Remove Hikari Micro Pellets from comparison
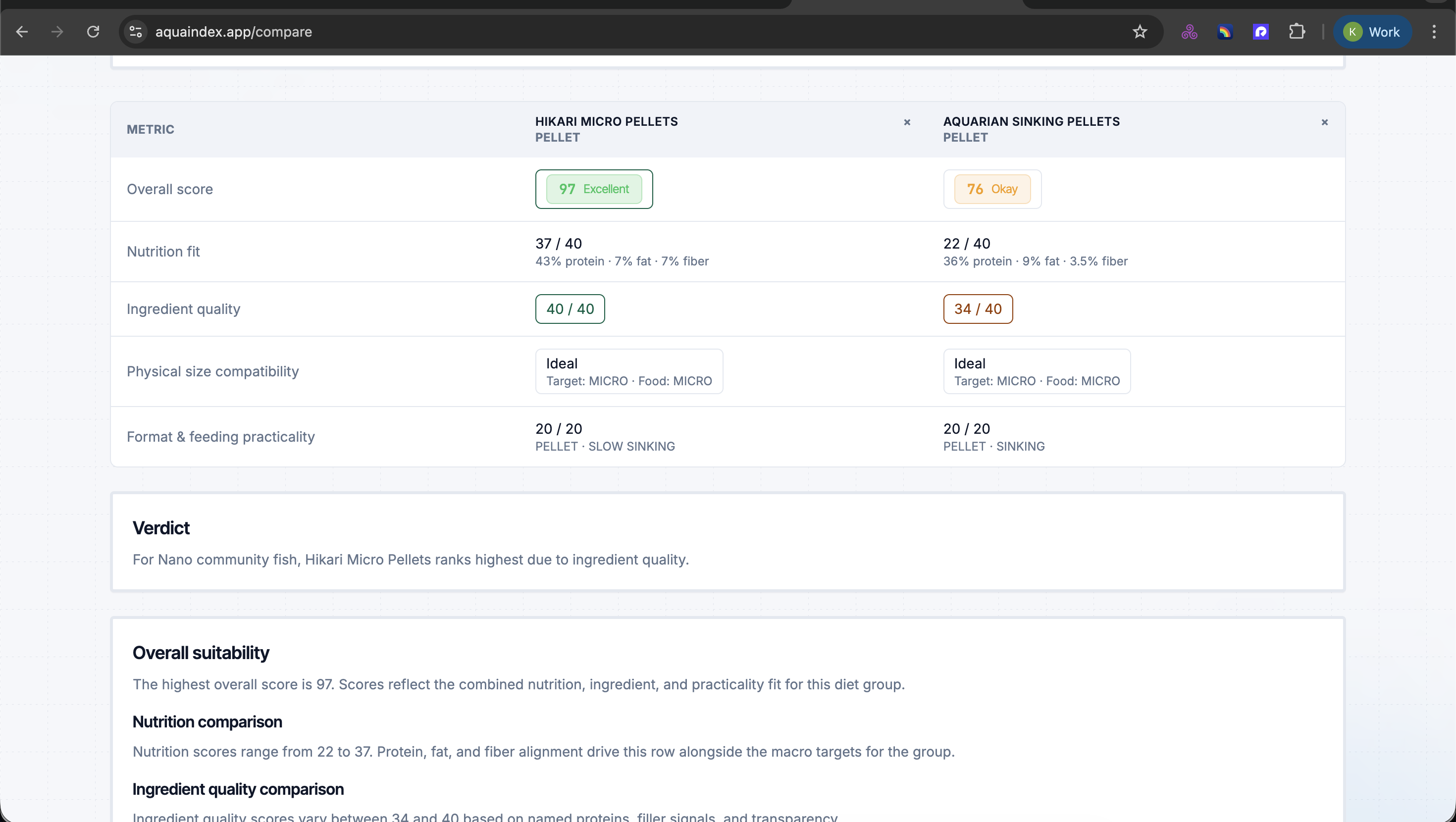 pos(907,122)
